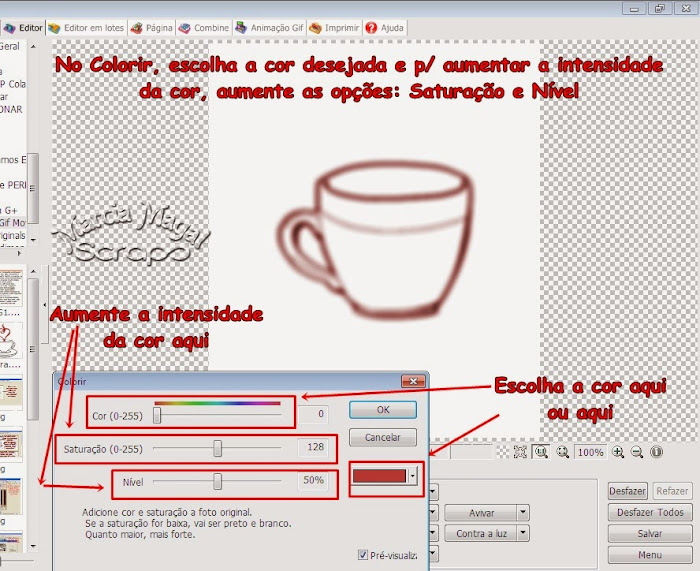Select the folder row ending in G+

tap(9, 210)
